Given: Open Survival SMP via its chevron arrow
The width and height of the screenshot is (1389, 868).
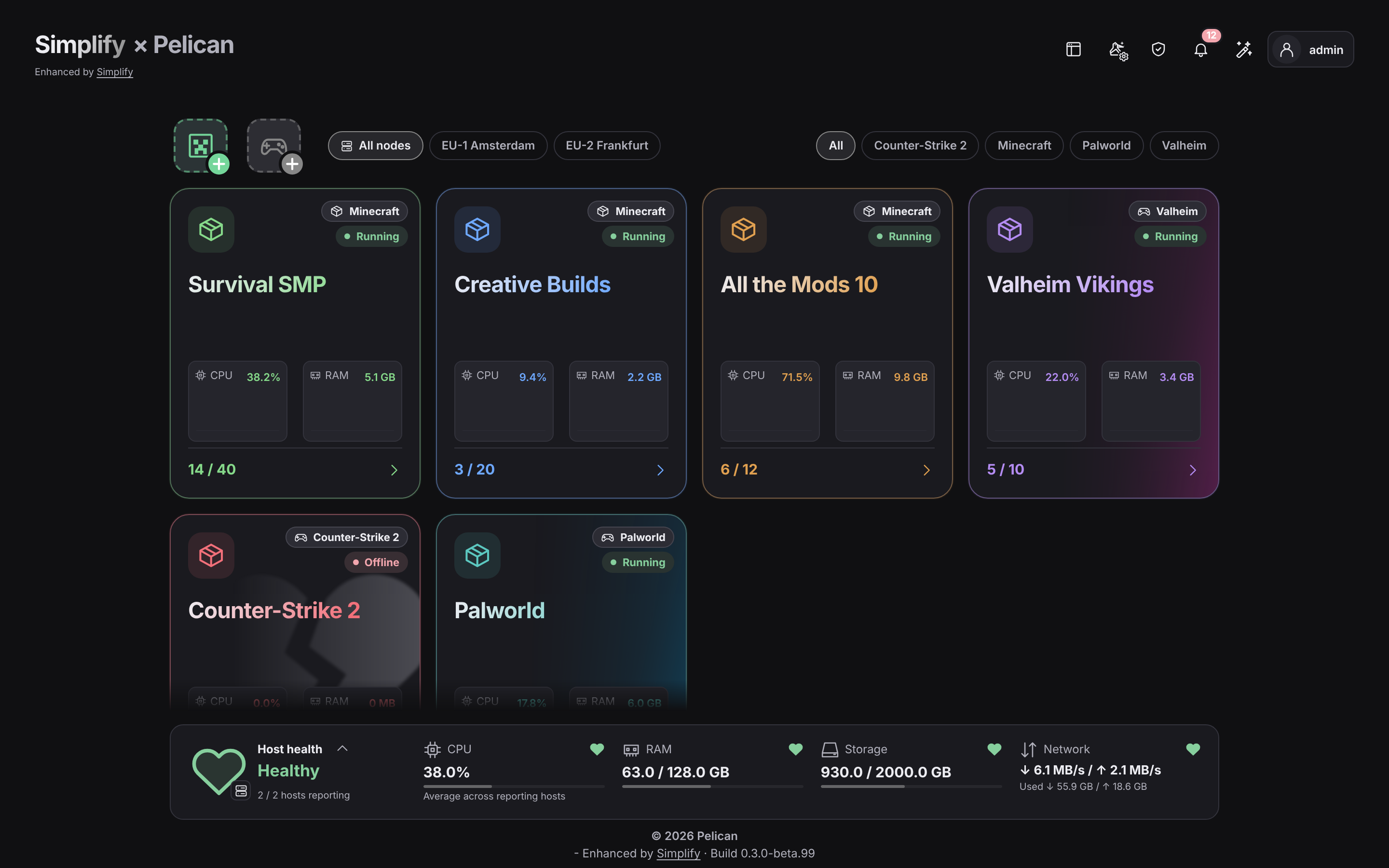Looking at the screenshot, I should tap(395, 470).
